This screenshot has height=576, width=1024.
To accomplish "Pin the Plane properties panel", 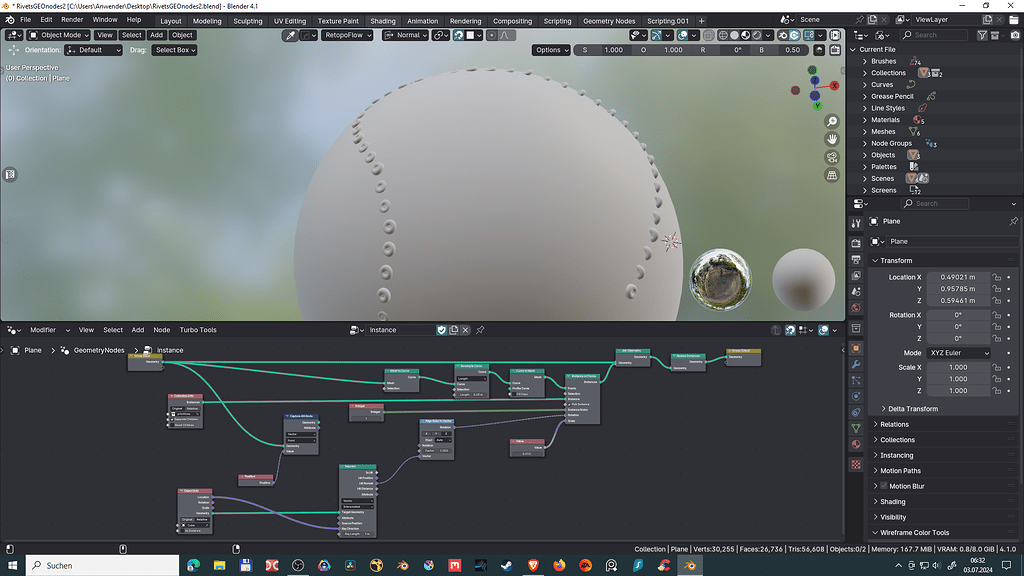I will pyautogui.click(x=1014, y=221).
